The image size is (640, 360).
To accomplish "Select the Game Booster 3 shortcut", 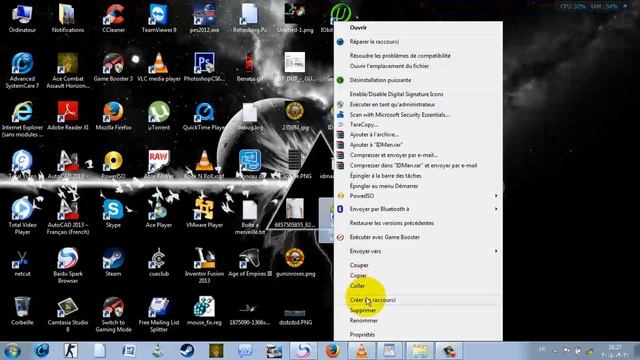I will pyautogui.click(x=113, y=67).
